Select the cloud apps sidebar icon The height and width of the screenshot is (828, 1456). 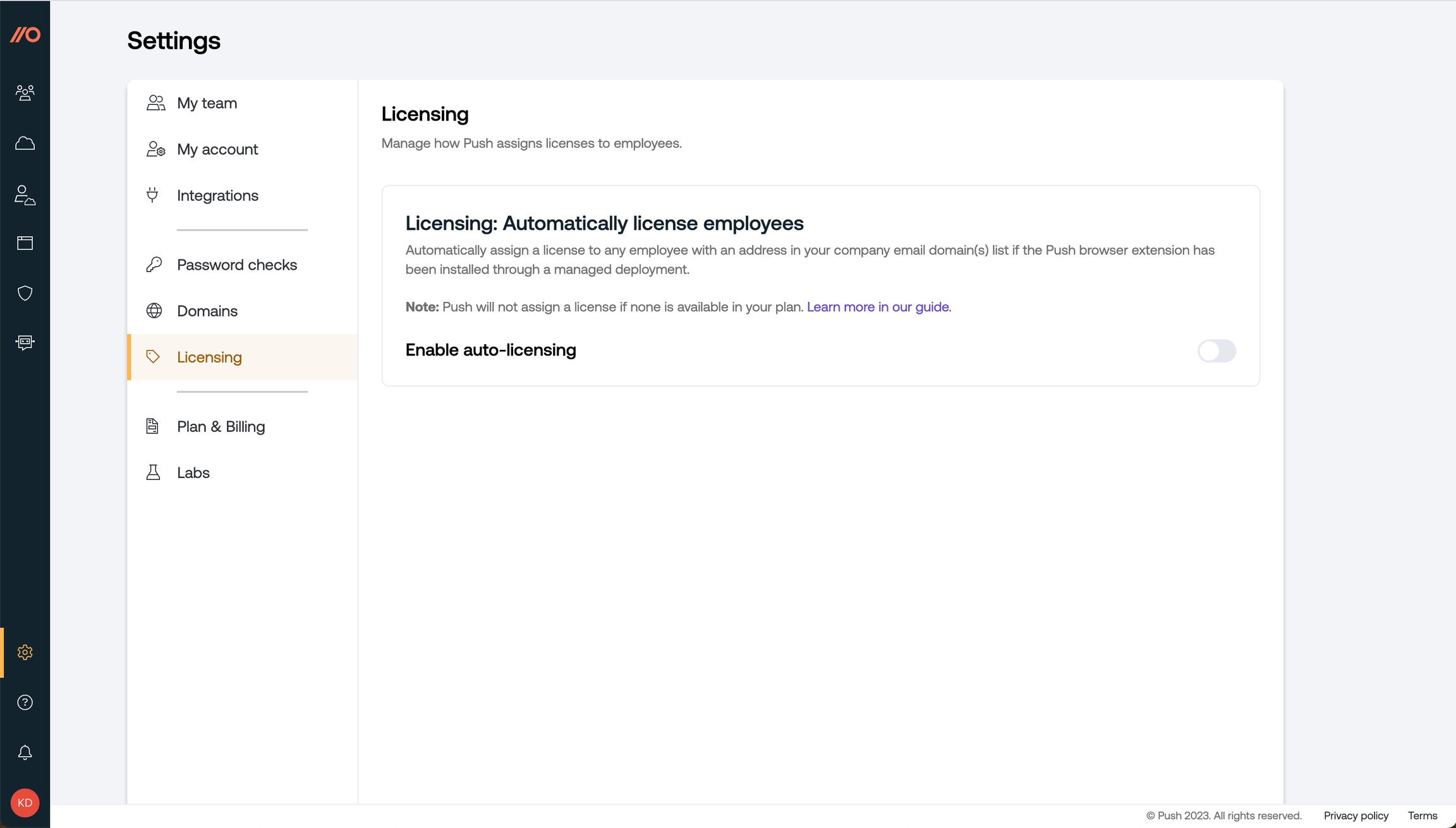(x=25, y=143)
